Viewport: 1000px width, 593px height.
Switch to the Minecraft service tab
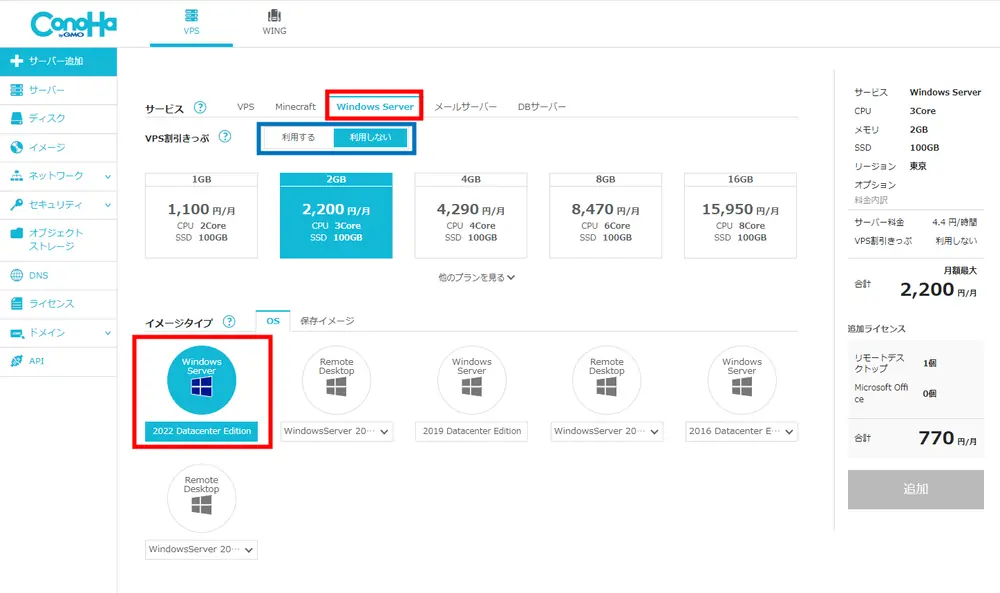[x=295, y=107]
